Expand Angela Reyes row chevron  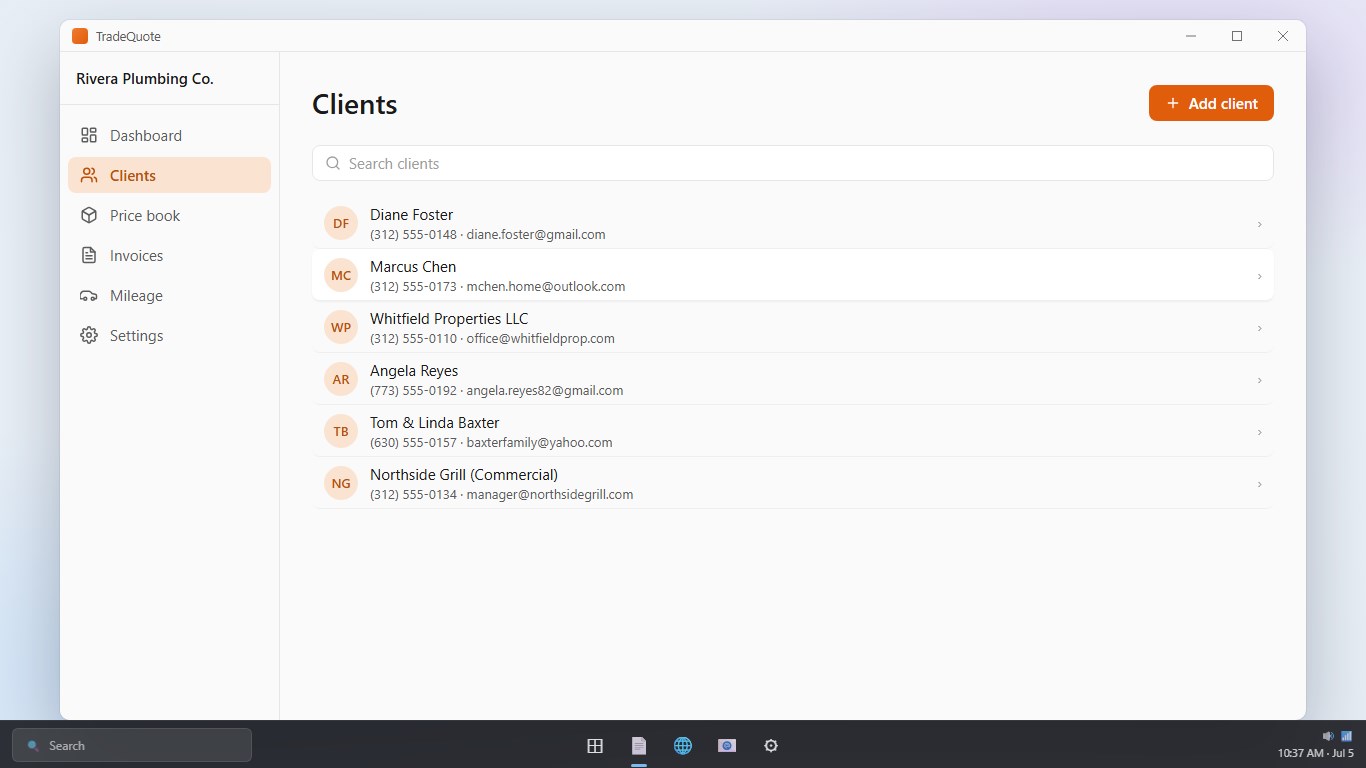tap(1259, 380)
